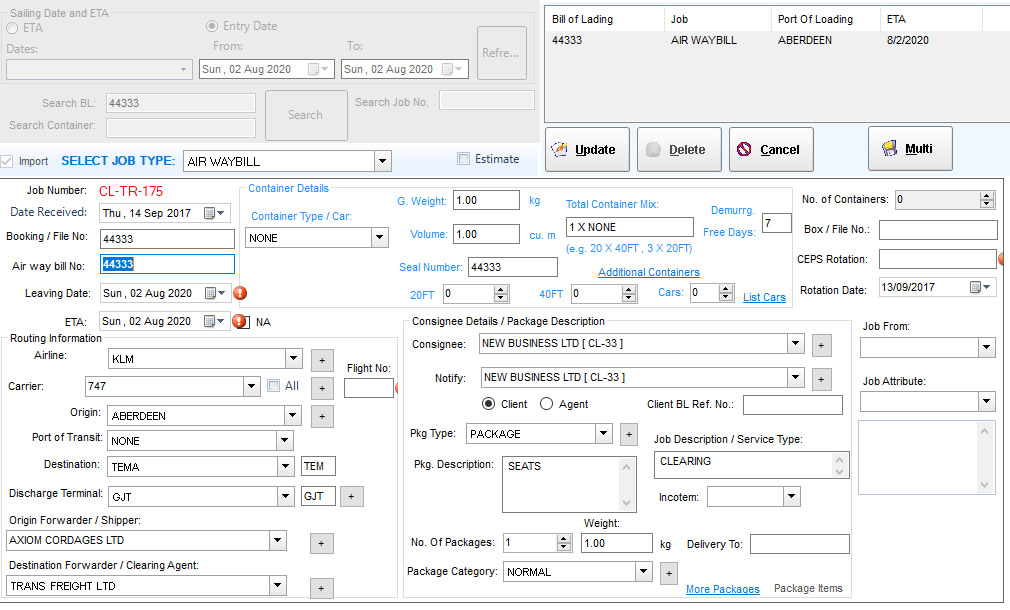Click the red warning icon beside Leaving Date

coord(240,293)
